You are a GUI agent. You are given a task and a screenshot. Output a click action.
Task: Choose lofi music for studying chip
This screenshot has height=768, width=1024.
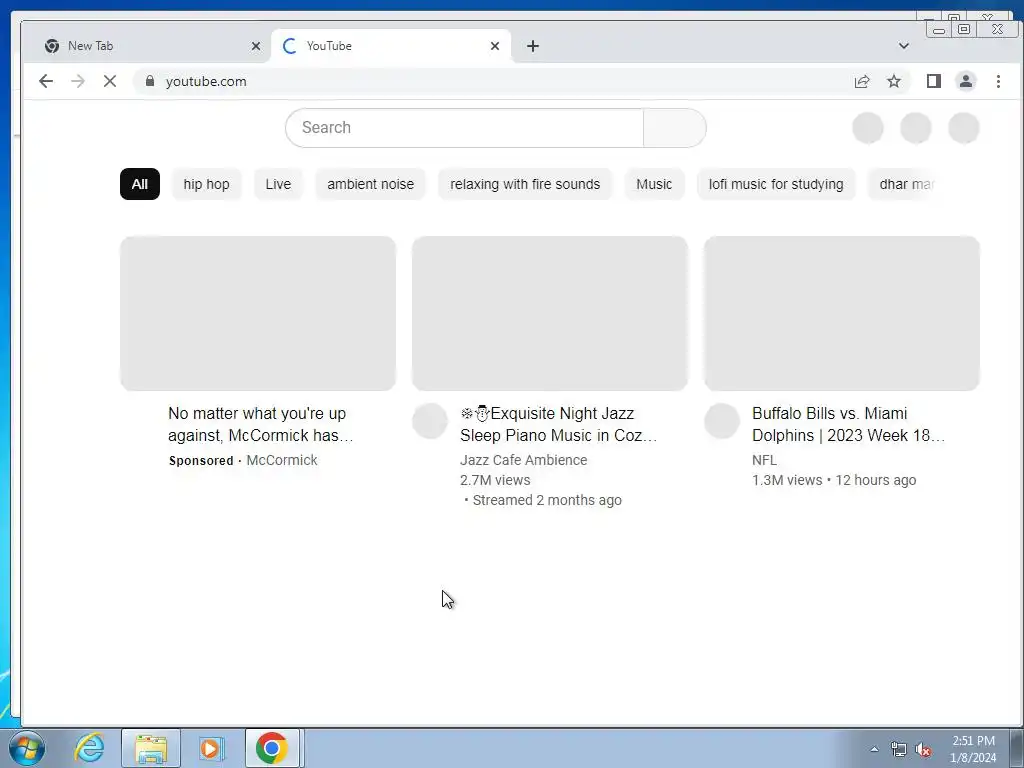click(x=776, y=184)
